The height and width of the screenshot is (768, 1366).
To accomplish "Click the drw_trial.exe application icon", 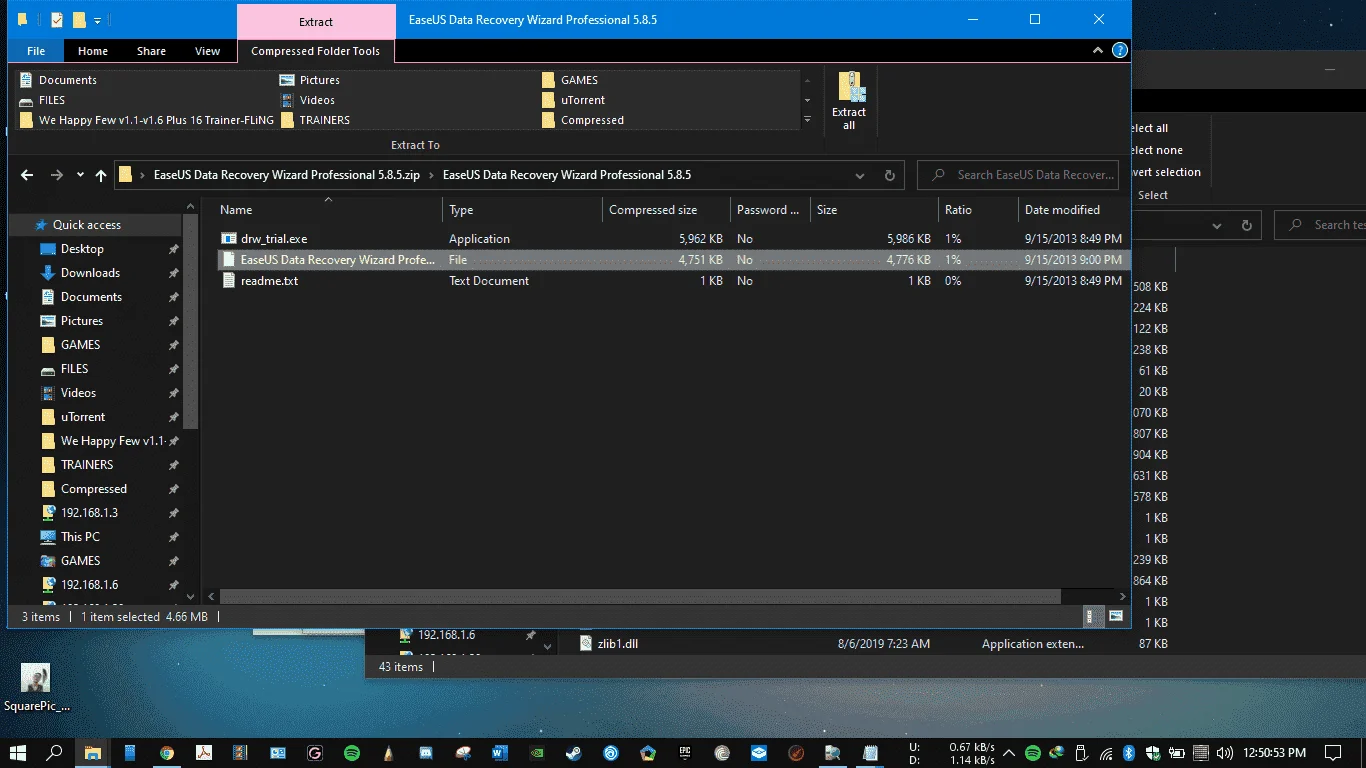I will coord(229,239).
